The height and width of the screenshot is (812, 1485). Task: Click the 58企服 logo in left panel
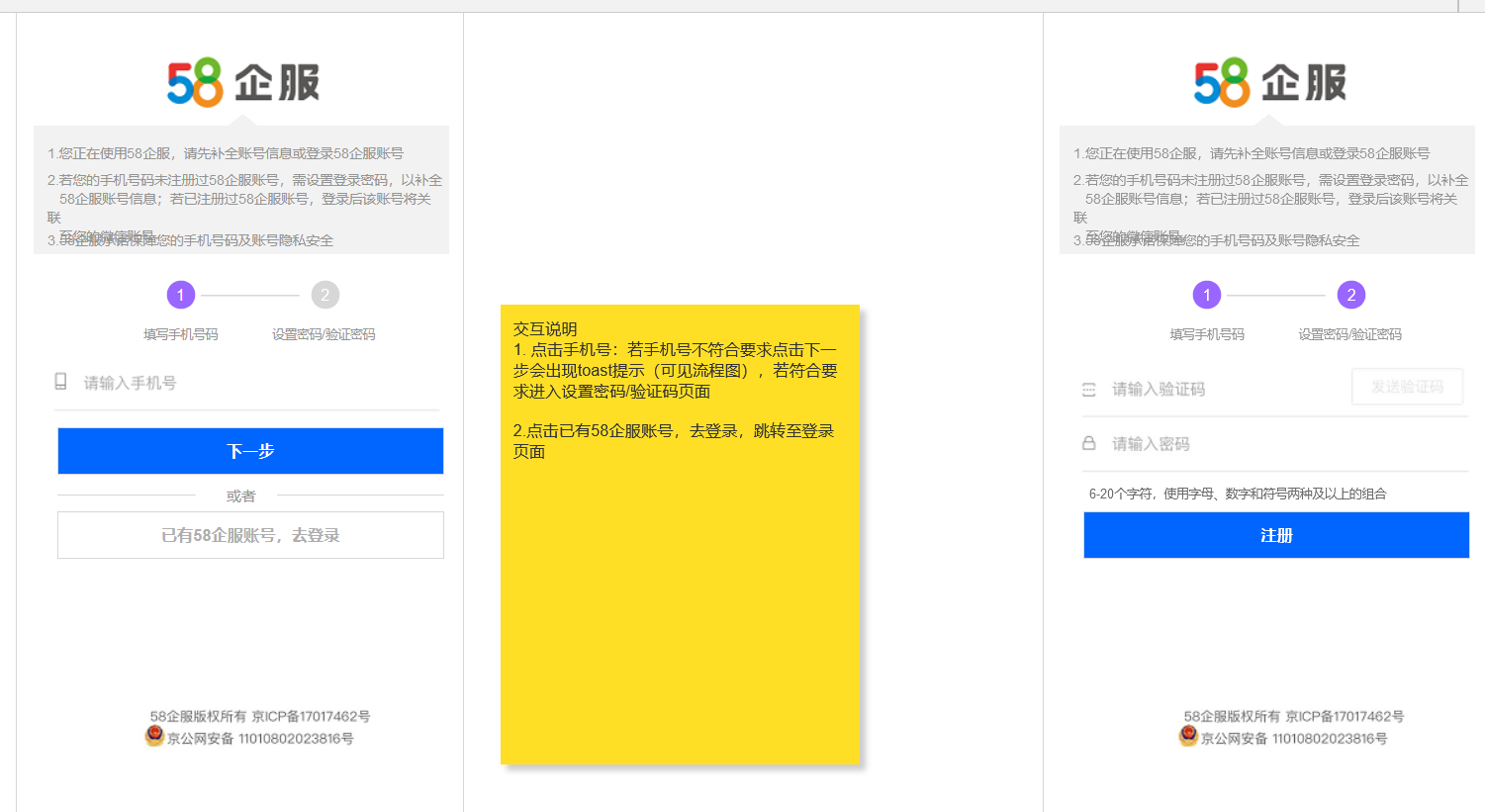pyautogui.click(x=243, y=82)
